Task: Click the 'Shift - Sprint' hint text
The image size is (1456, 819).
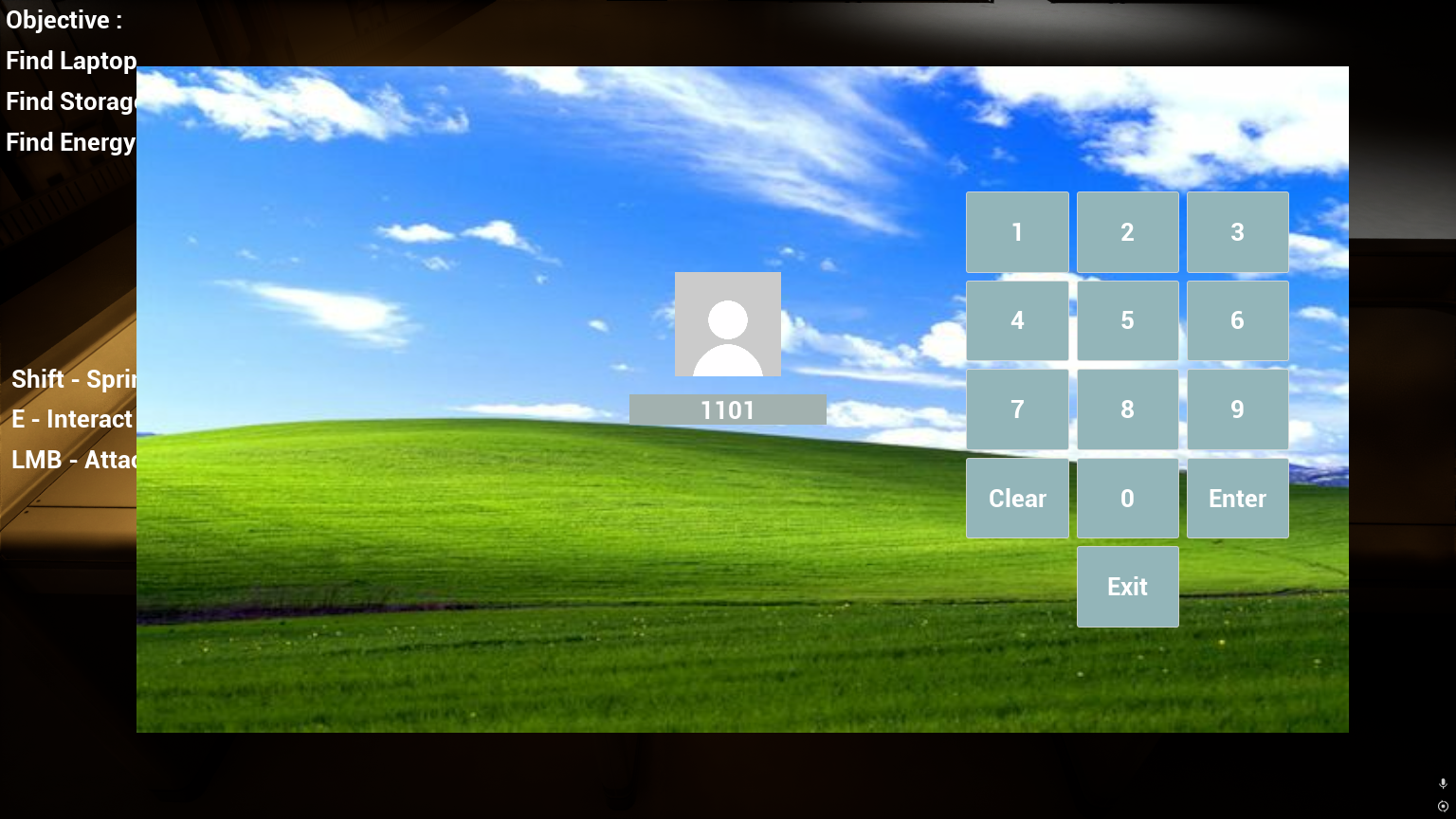Action: click(x=74, y=379)
